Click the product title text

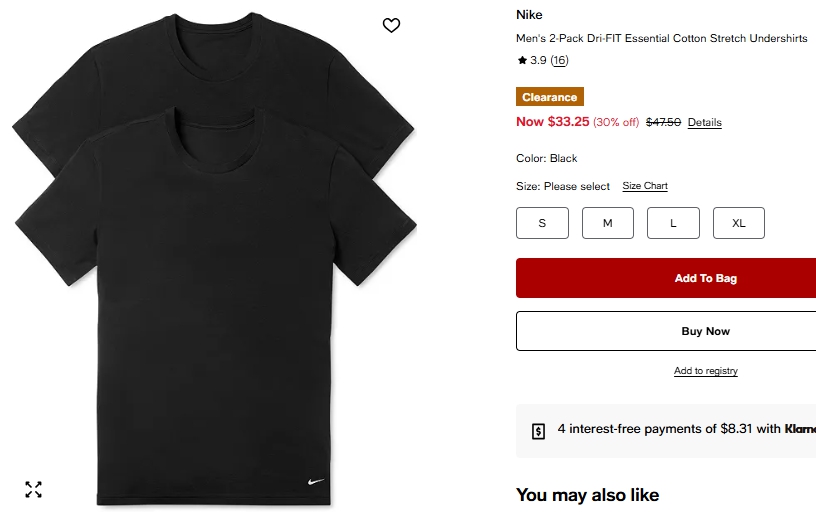point(661,39)
